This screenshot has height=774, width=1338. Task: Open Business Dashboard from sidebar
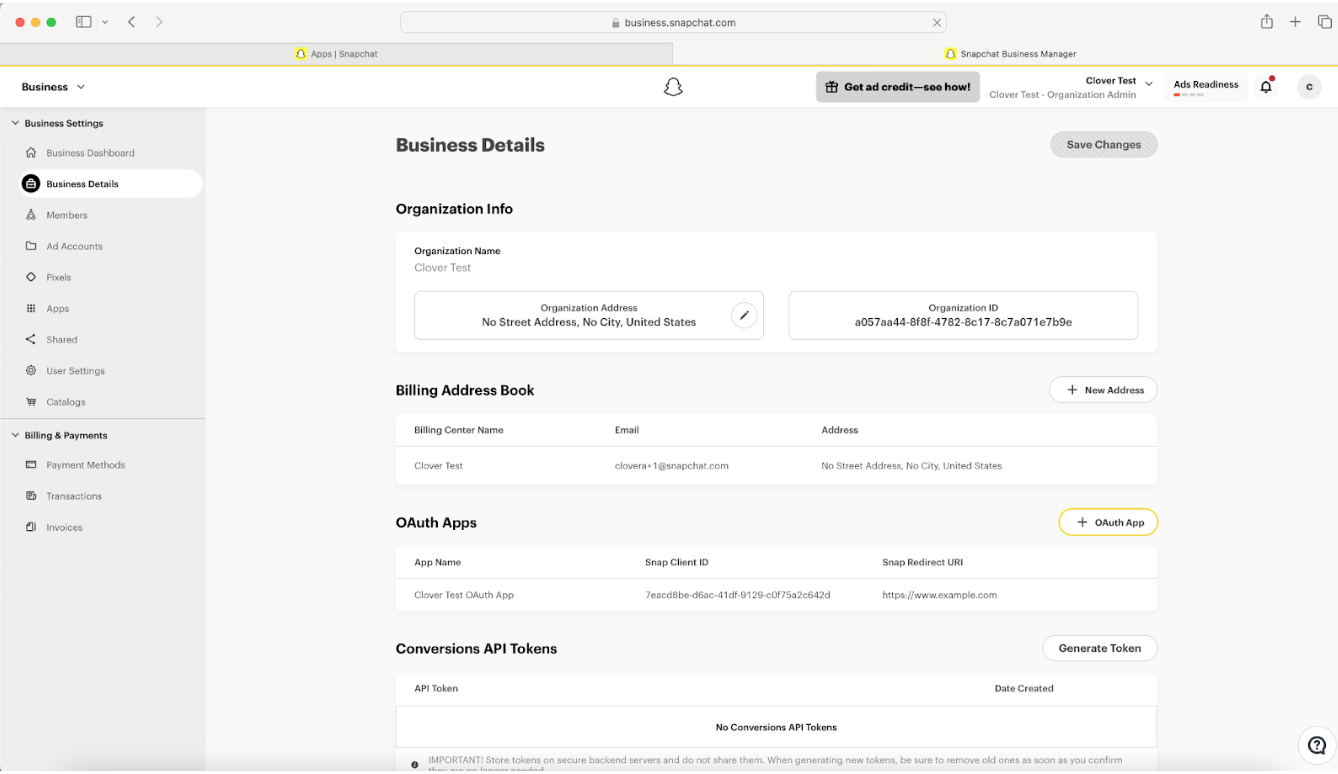coord(89,152)
